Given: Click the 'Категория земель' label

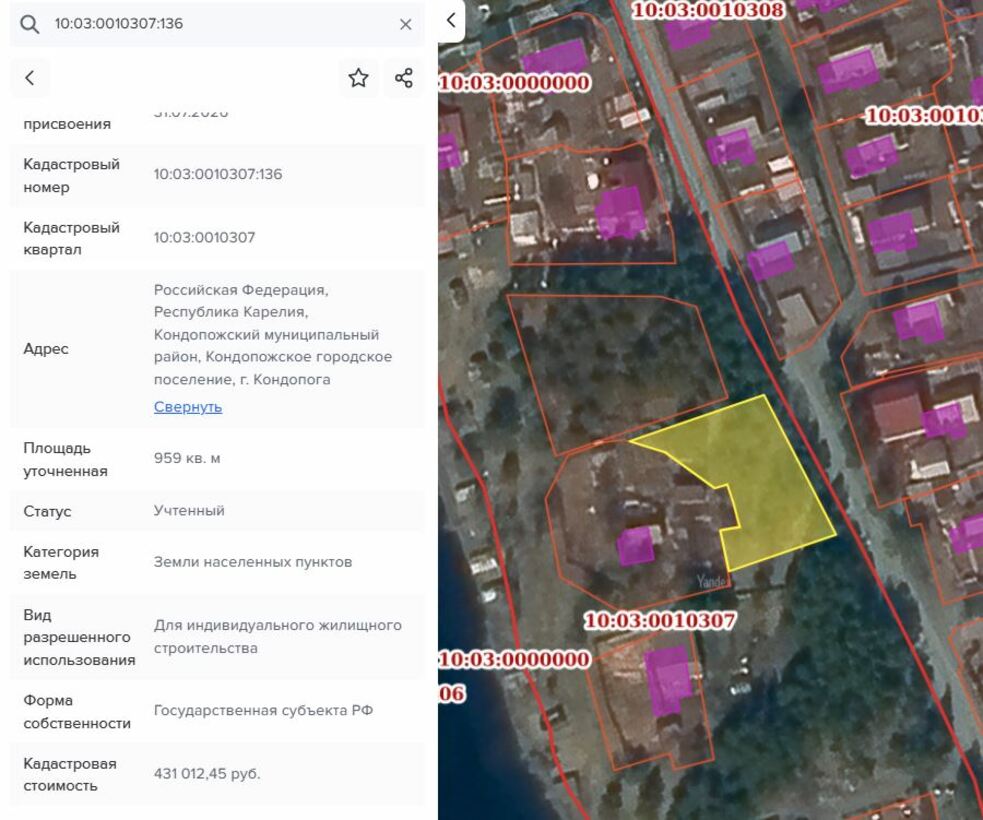Looking at the screenshot, I should click(61, 562).
